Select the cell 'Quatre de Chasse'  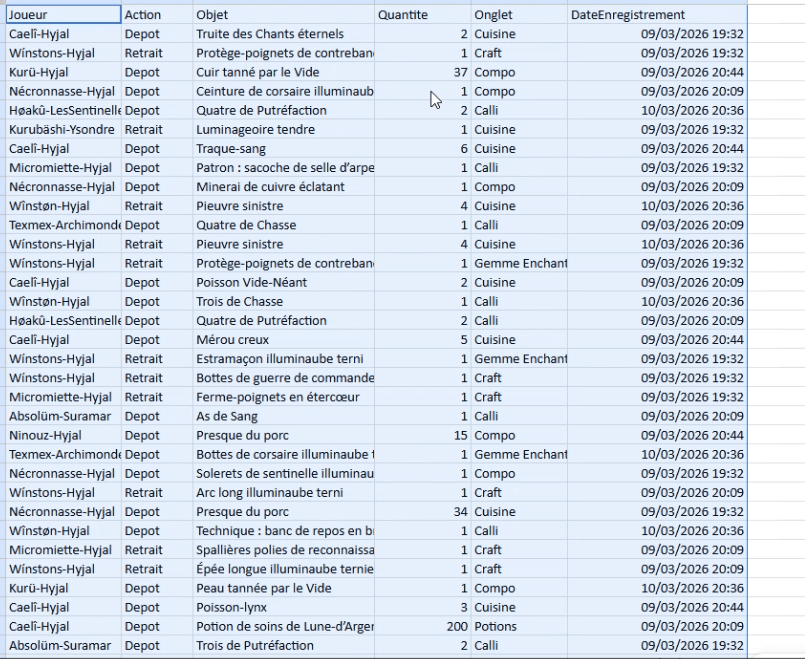coord(284,225)
